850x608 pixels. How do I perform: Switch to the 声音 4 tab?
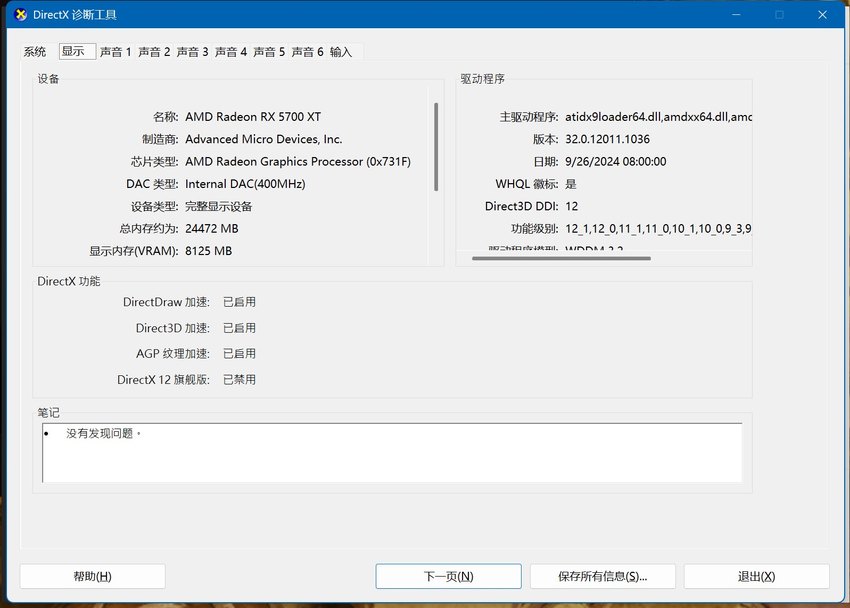231,51
